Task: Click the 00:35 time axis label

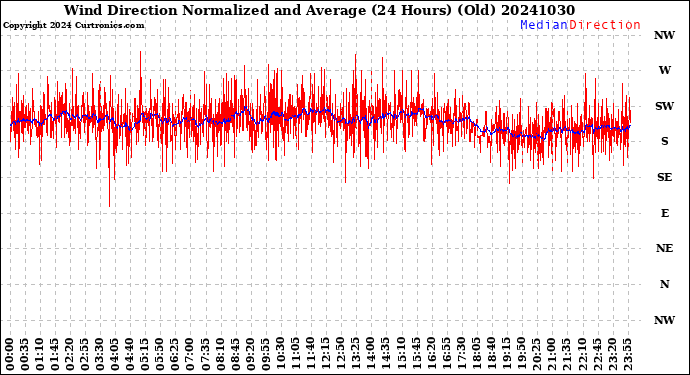Action: (25, 355)
